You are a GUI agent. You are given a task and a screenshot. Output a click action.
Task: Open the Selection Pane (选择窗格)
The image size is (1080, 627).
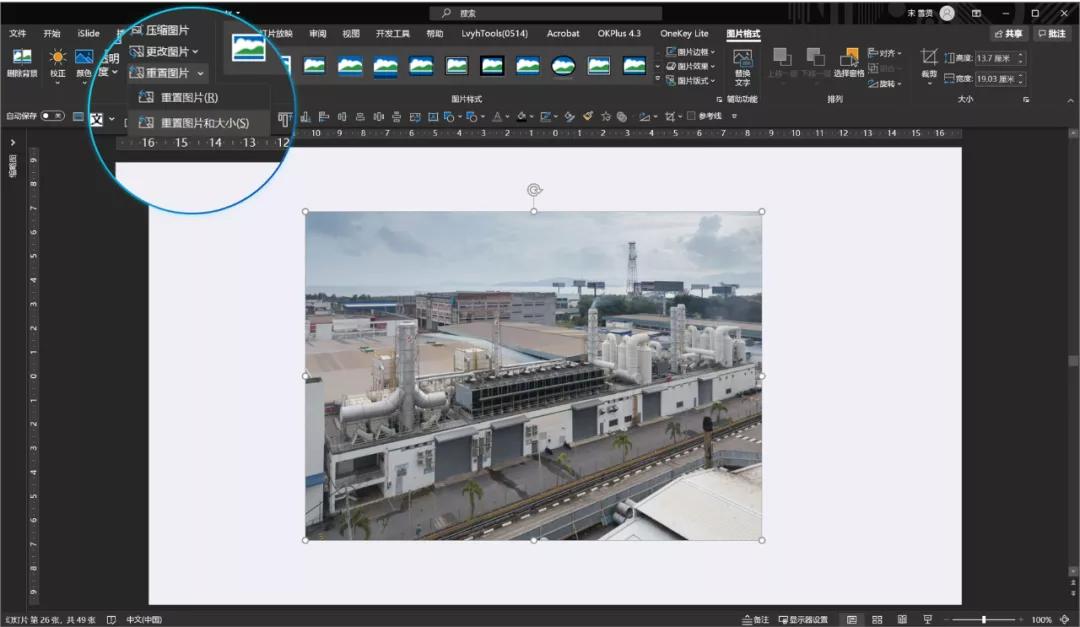pos(849,62)
